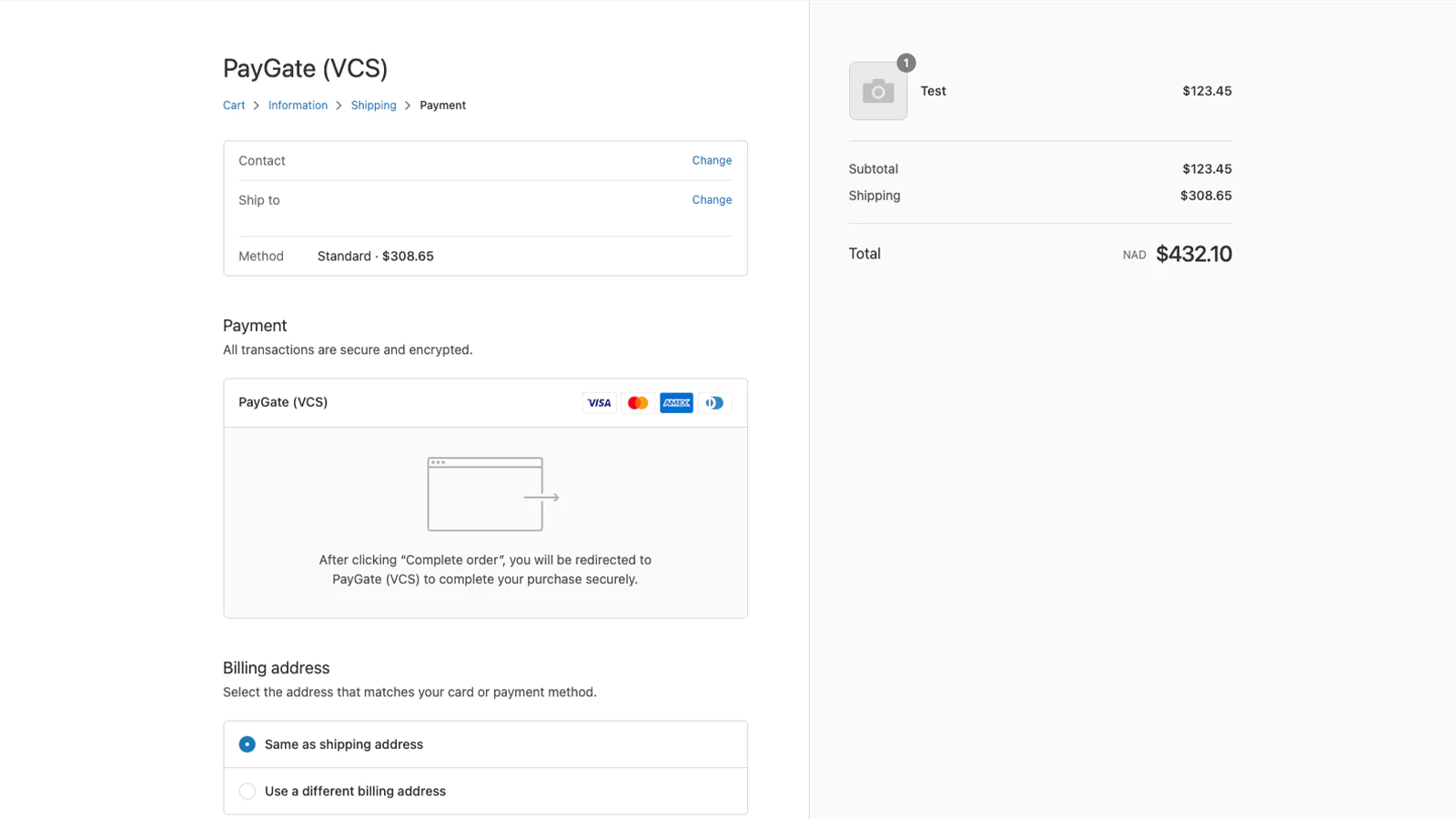The width and height of the screenshot is (1456, 819).
Task: Click the Method row label
Action: [x=261, y=257]
